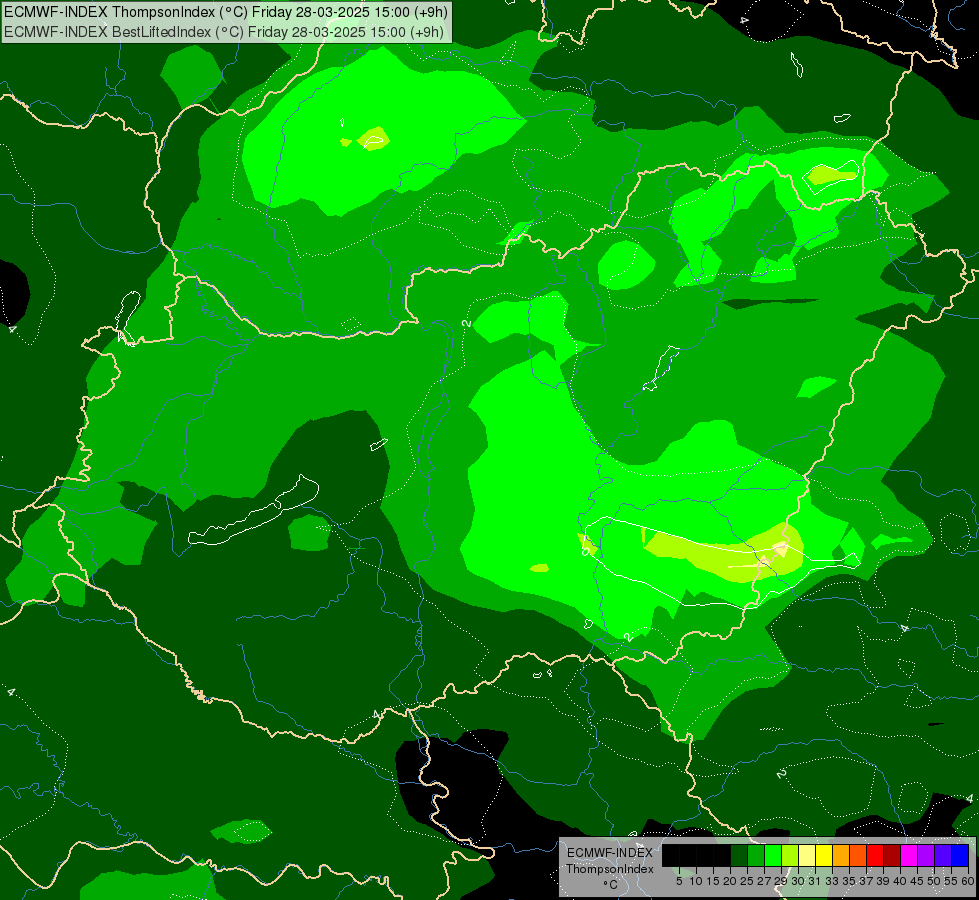Viewport: 979px width, 900px height.
Task: Click the legend value label 37
Action: (x=867, y=881)
